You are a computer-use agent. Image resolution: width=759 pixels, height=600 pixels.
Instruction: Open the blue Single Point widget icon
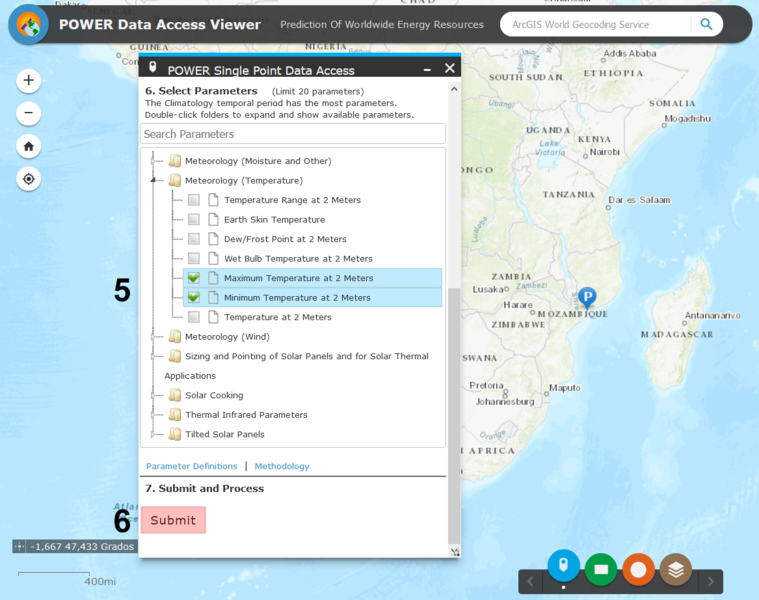(x=563, y=566)
